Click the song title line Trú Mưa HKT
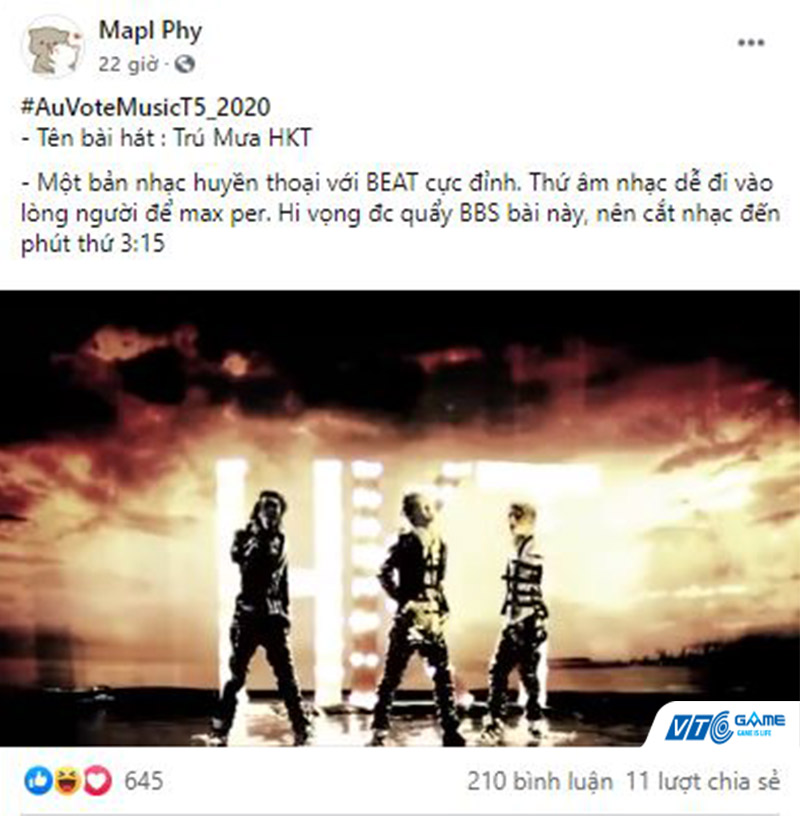Screen dimensions: 800x816 tap(167, 138)
